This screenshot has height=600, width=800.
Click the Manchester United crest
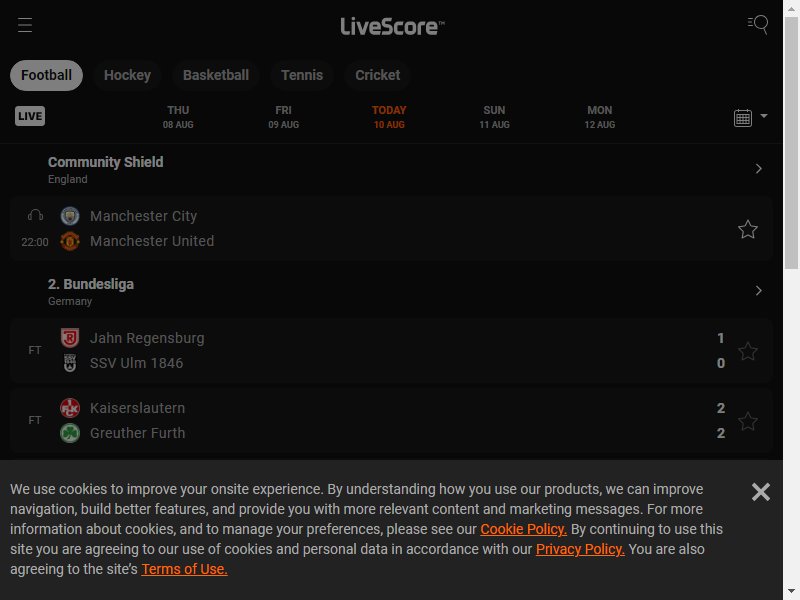(x=70, y=241)
